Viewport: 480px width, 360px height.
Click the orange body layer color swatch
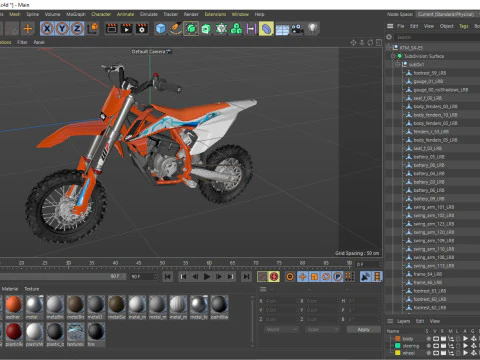[x=397, y=339]
